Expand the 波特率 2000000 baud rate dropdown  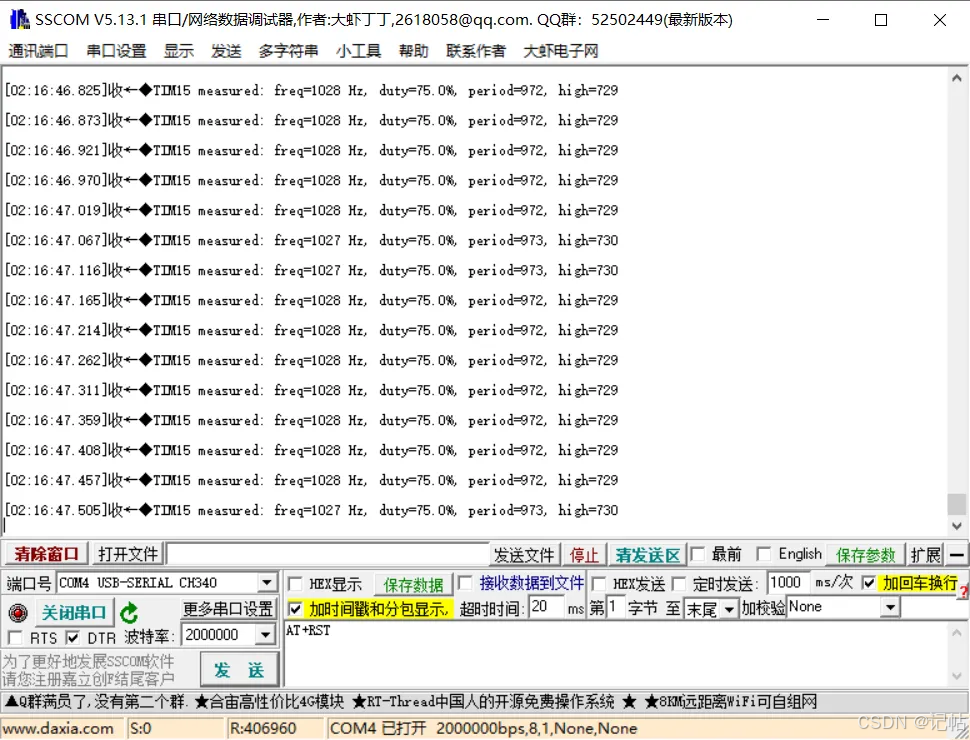click(265, 635)
